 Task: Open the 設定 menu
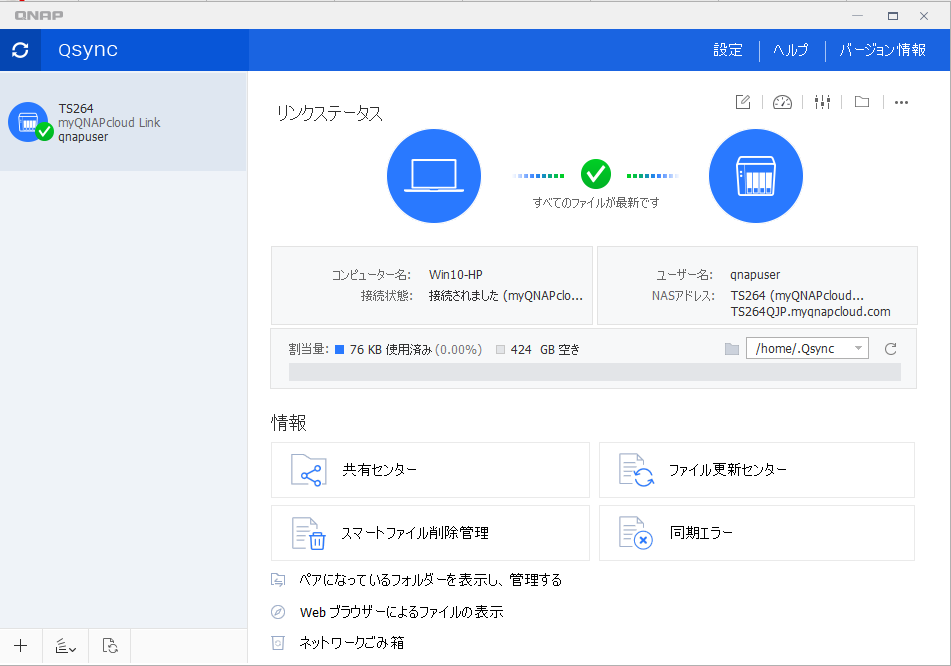[x=728, y=50]
